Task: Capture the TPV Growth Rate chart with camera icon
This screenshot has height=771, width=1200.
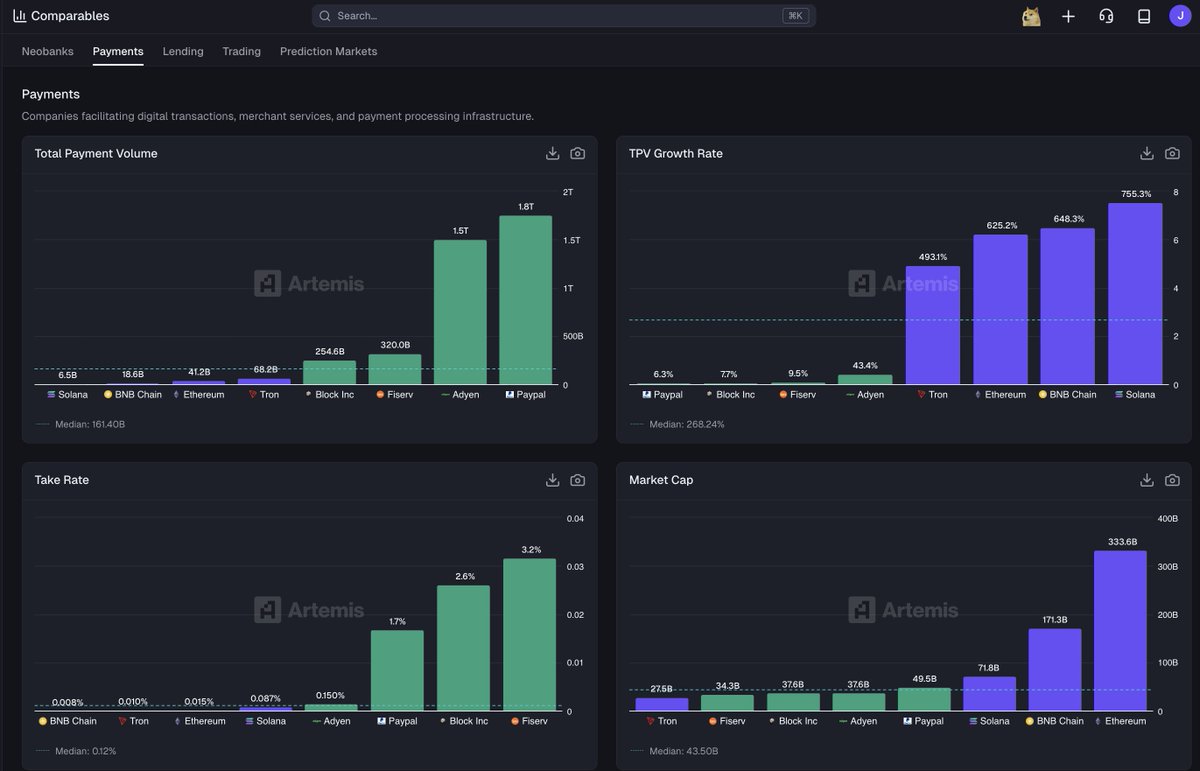Action: coord(1171,153)
